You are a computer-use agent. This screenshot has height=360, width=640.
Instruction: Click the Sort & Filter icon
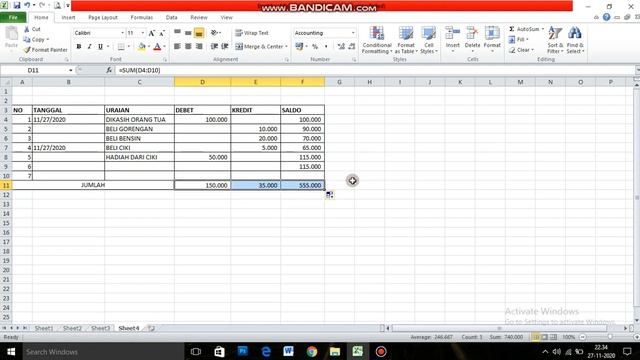555,33
